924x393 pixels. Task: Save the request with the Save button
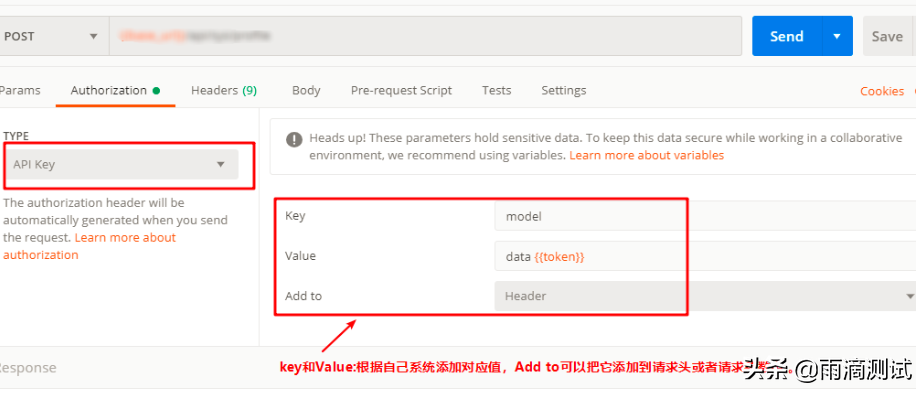click(x=887, y=36)
